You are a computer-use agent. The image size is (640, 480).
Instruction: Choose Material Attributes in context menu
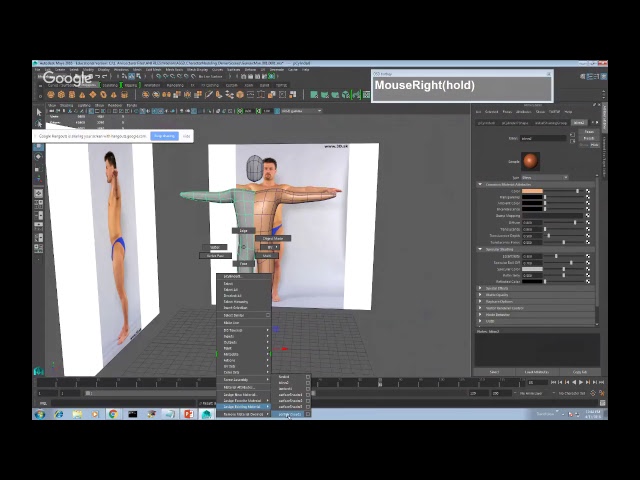click(243, 387)
